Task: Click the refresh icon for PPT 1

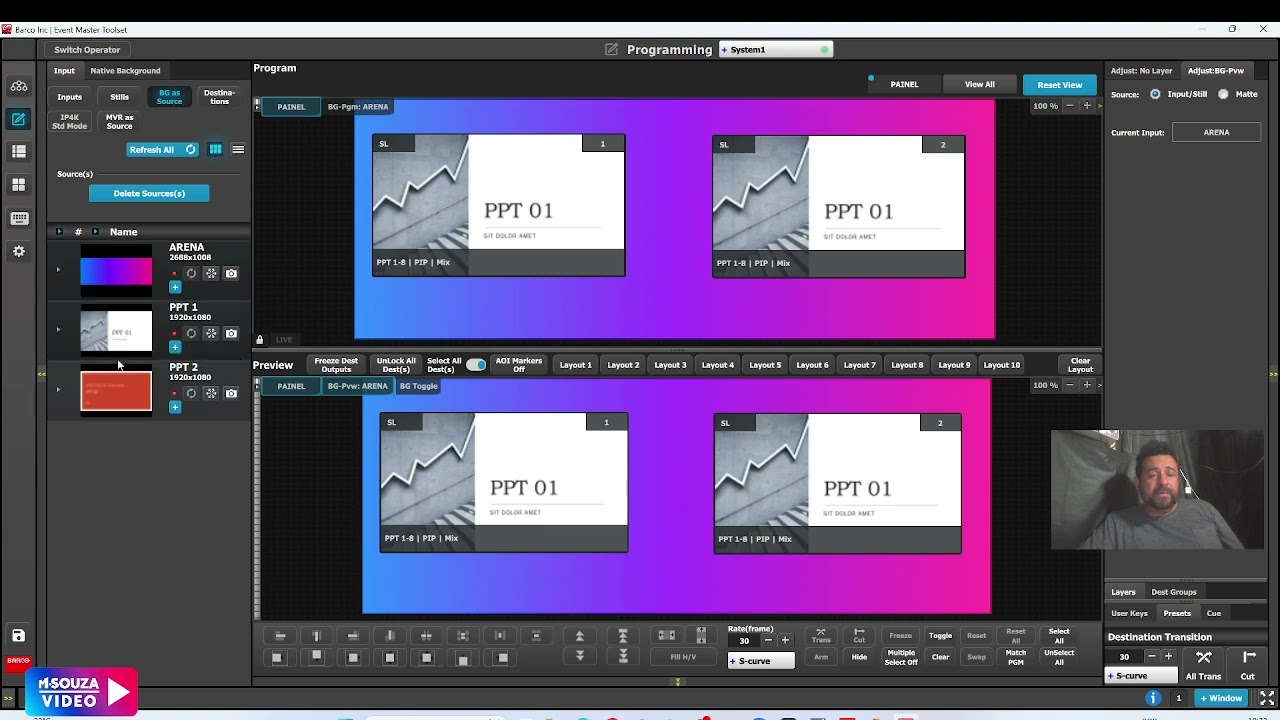Action: coord(191,333)
